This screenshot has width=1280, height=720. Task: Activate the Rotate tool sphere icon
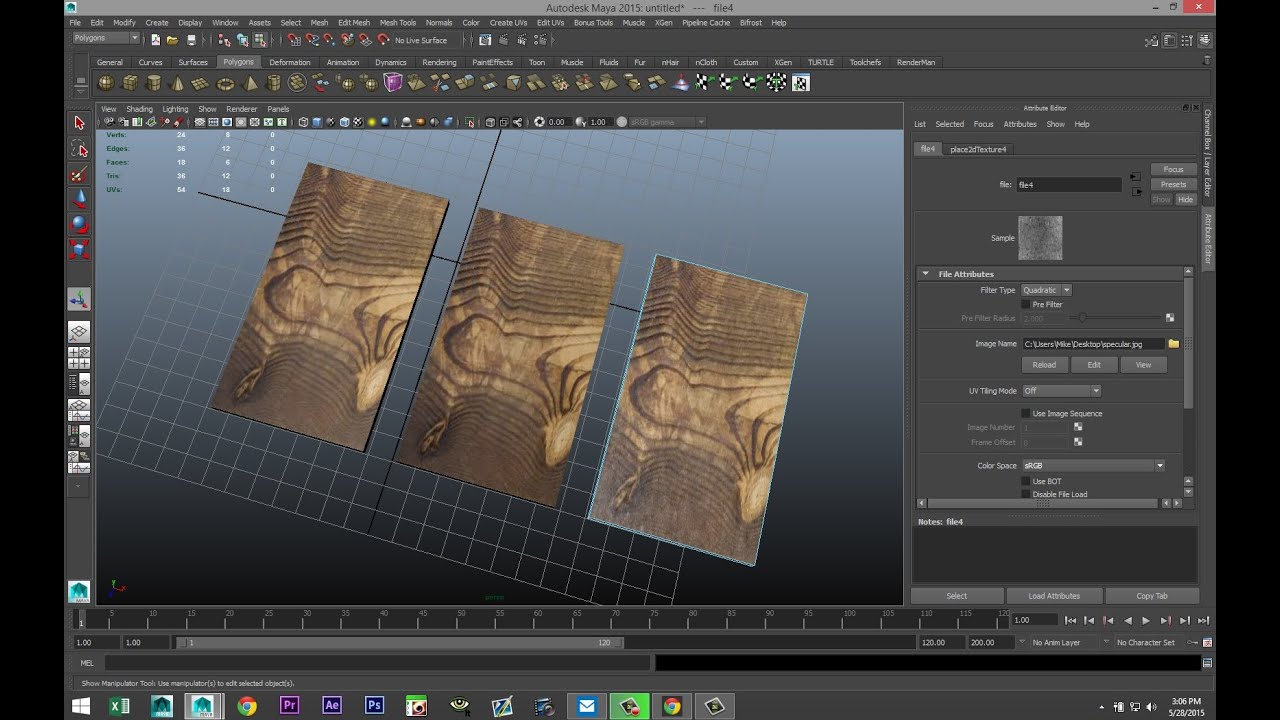pos(79,224)
